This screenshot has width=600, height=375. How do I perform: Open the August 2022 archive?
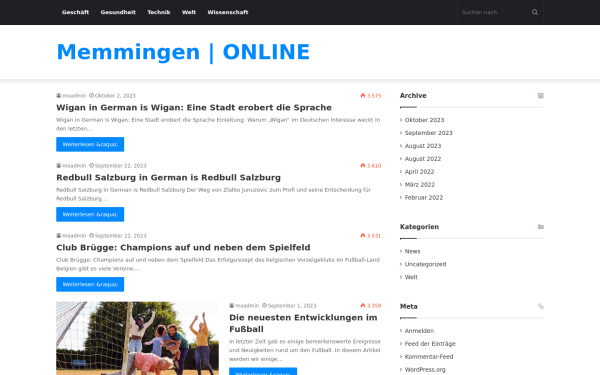tap(423, 159)
